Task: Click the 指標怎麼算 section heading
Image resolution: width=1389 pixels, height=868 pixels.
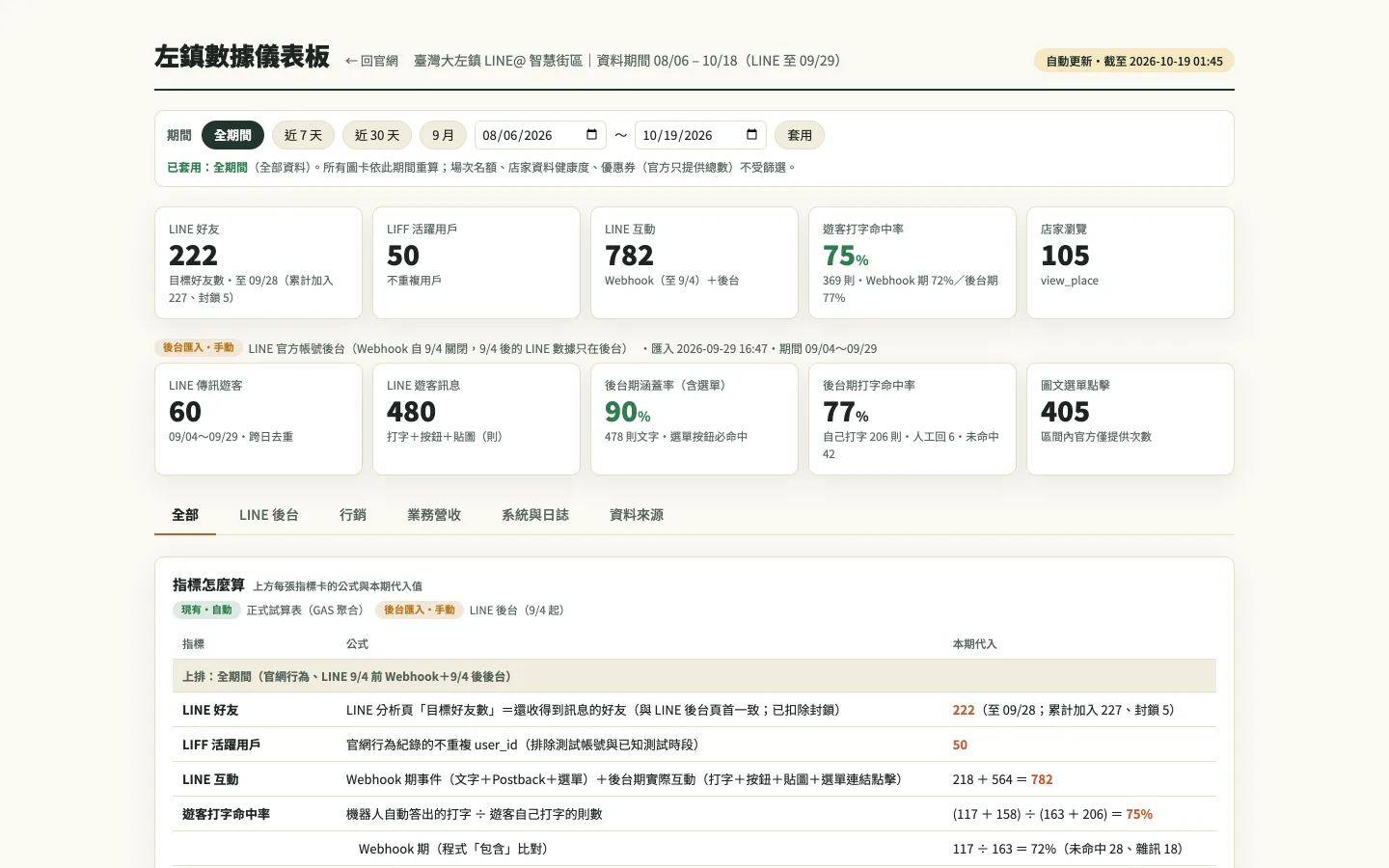Action: click(208, 584)
